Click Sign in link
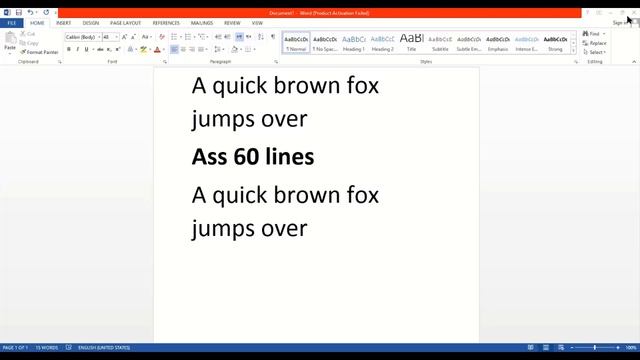 tap(620, 23)
